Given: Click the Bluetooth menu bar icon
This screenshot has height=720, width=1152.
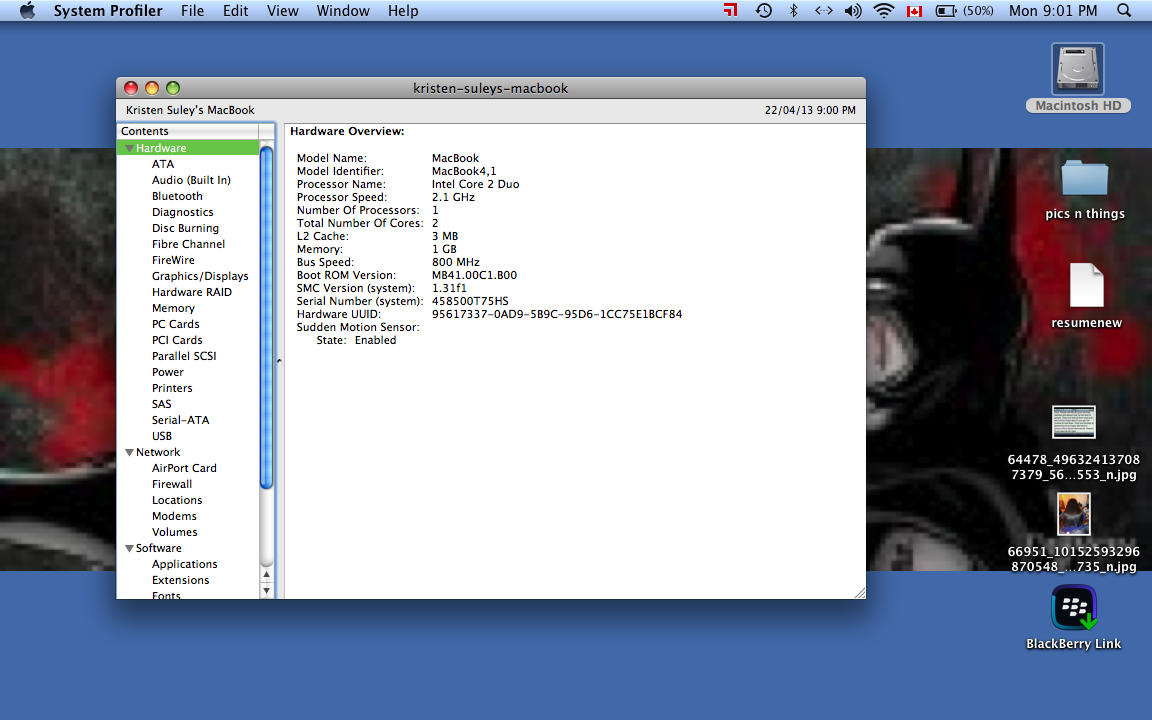Looking at the screenshot, I should click(793, 10).
